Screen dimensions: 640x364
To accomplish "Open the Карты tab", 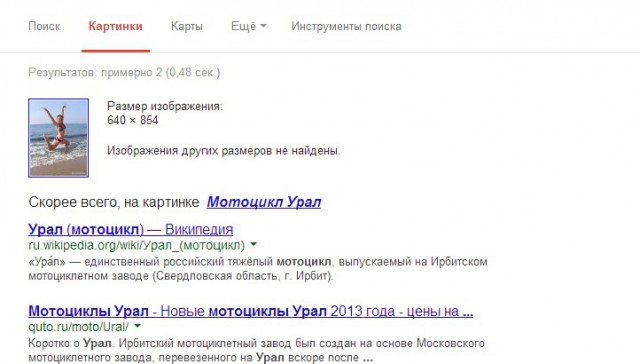I will pyautogui.click(x=187, y=27).
